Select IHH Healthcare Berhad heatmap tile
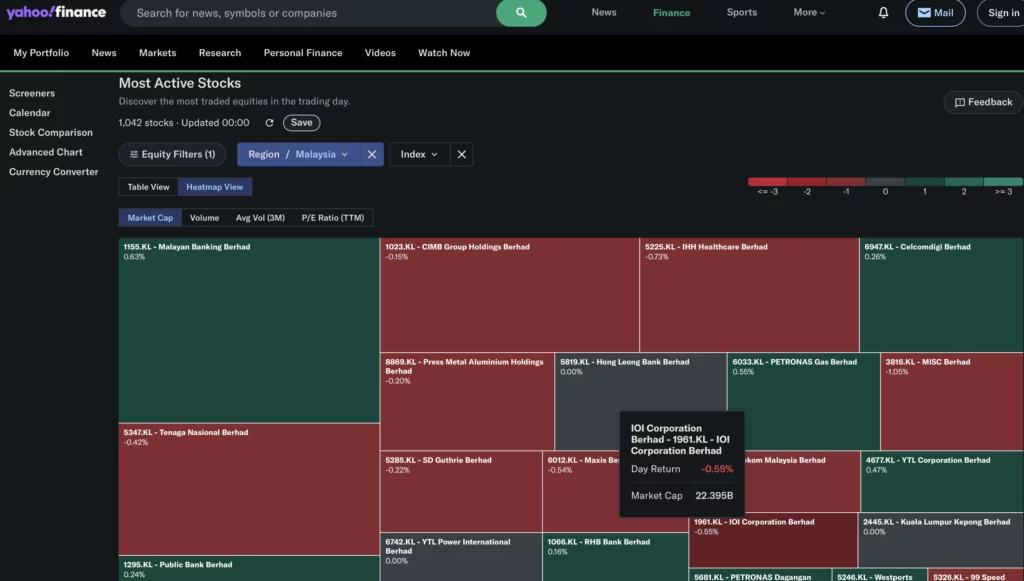Image resolution: width=1024 pixels, height=581 pixels. pyautogui.click(x=749, y=295)
